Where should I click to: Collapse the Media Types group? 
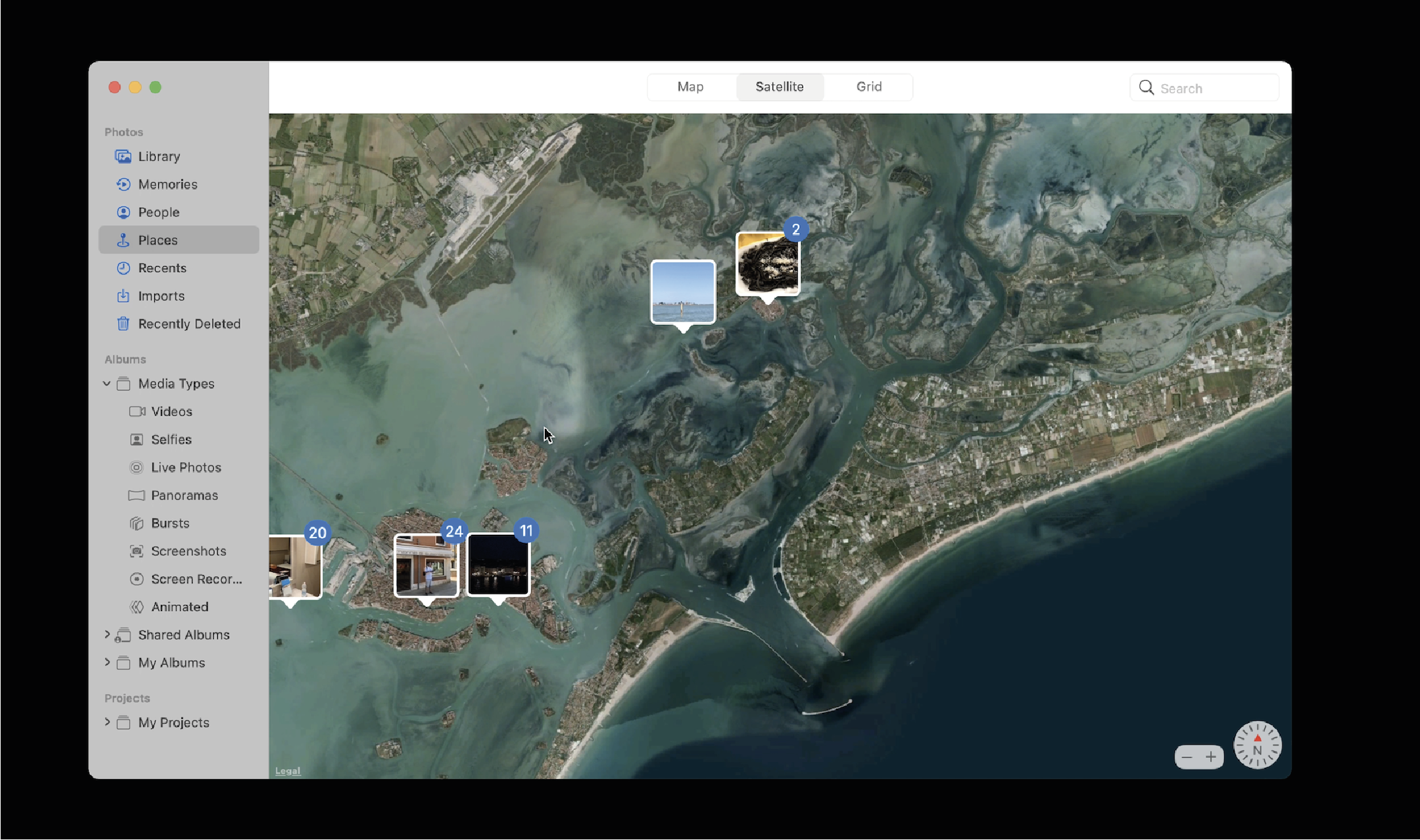(x=107, y=383)
